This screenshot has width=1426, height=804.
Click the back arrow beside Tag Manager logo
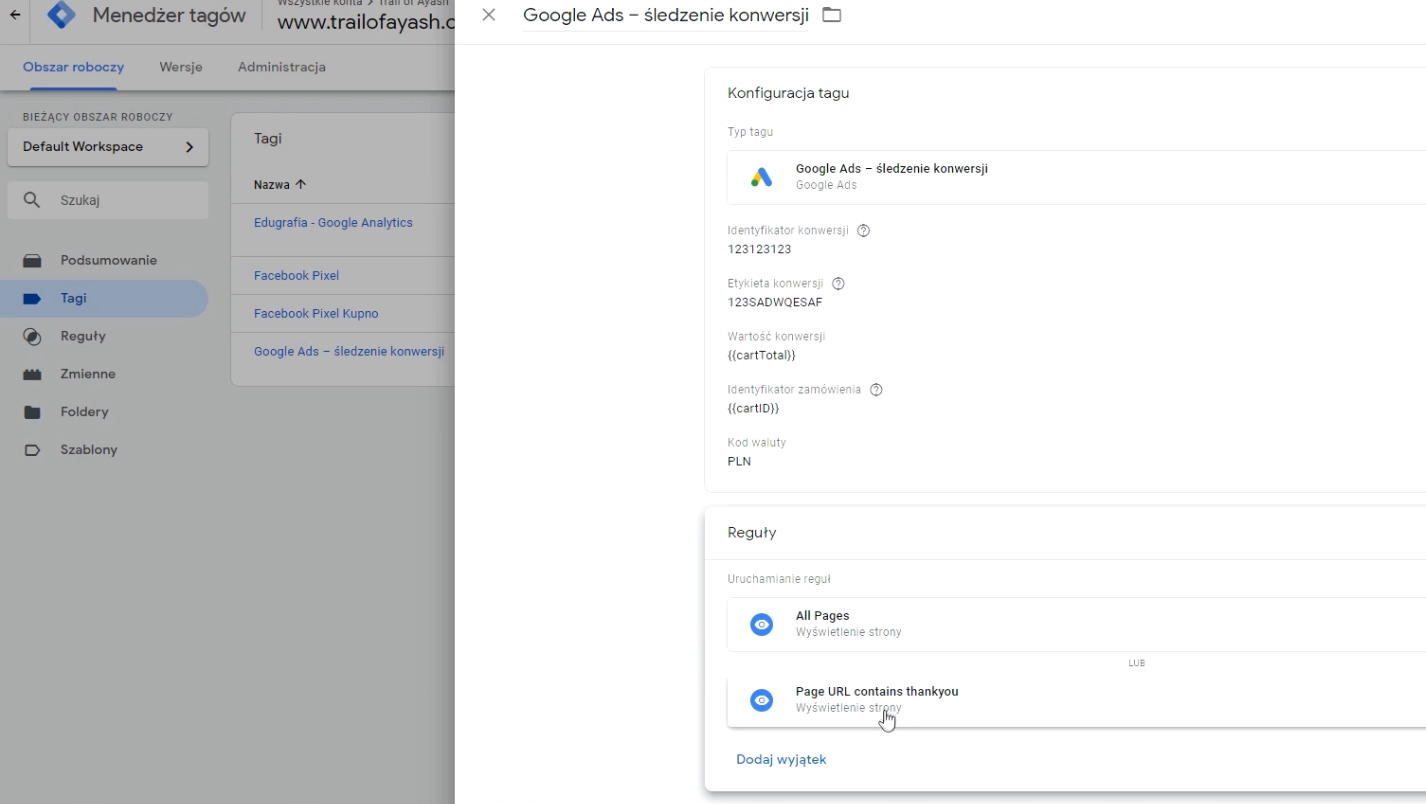[15, 15]
